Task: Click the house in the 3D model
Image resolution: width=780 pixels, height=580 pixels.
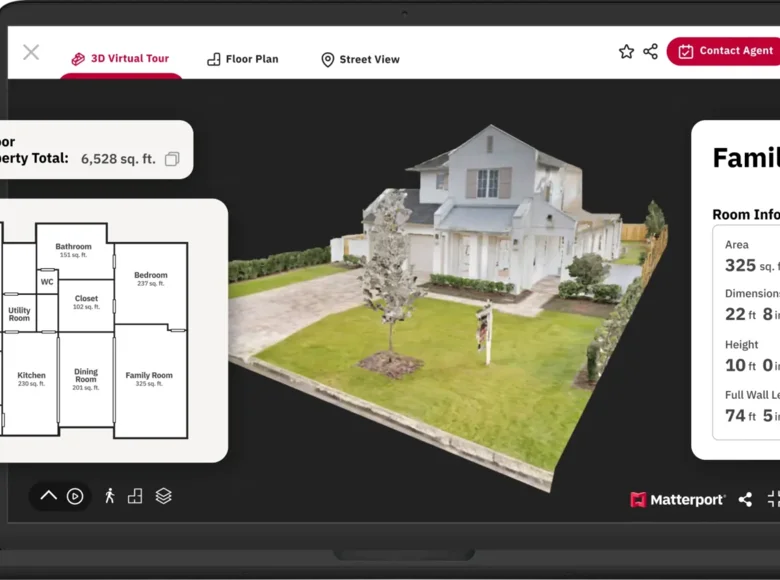Action: tap(490, 215)
